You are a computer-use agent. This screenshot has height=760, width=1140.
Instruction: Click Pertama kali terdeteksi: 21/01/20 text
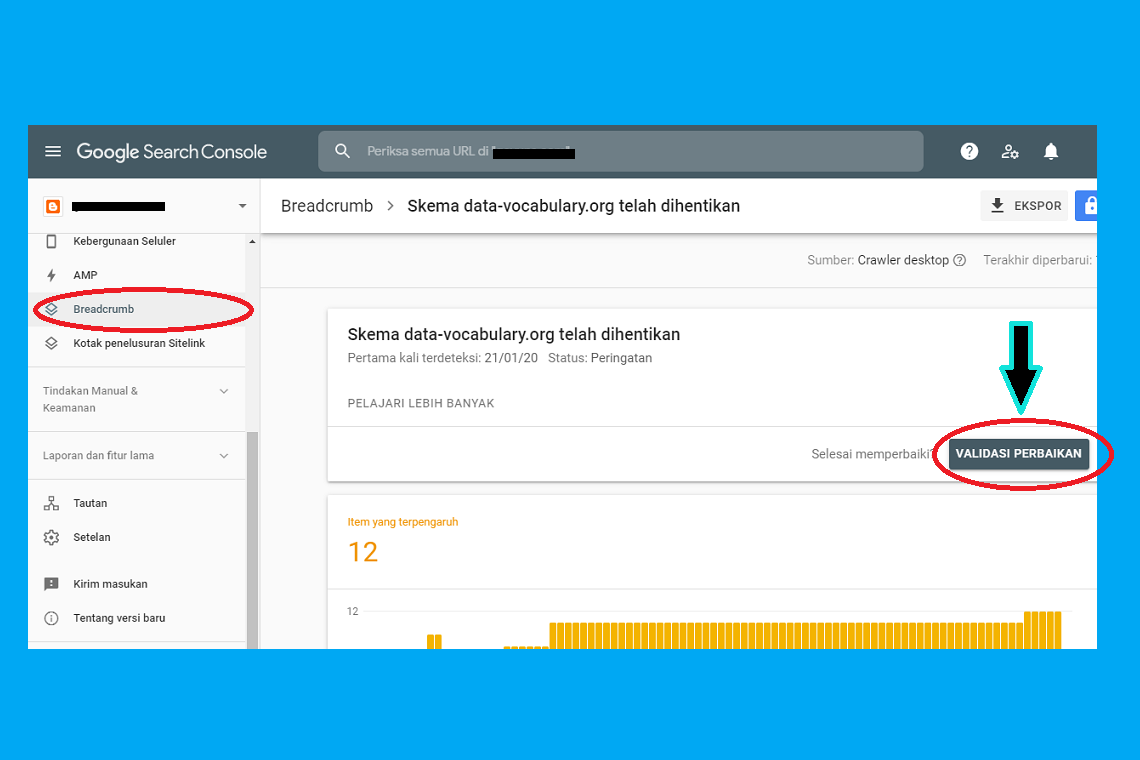coord(443,358)
